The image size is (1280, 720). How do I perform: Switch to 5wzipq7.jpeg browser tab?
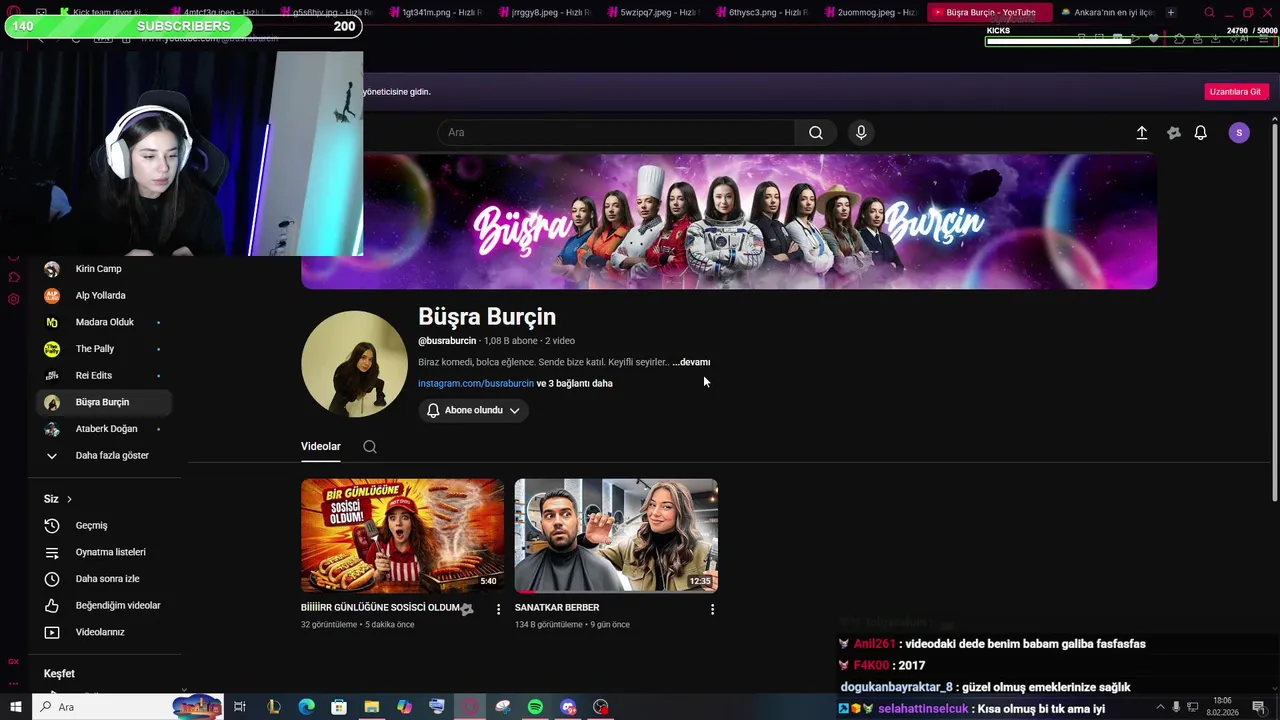point(653,12)
